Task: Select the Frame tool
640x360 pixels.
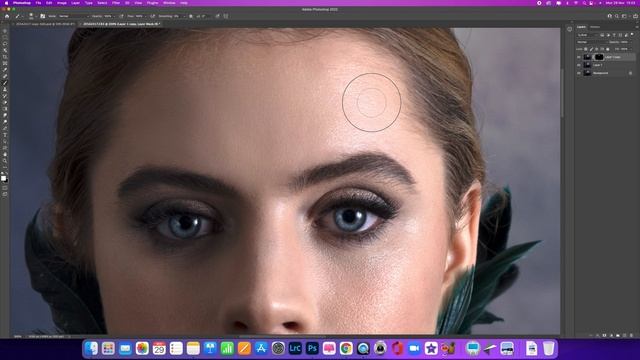Action: (5, 63)
